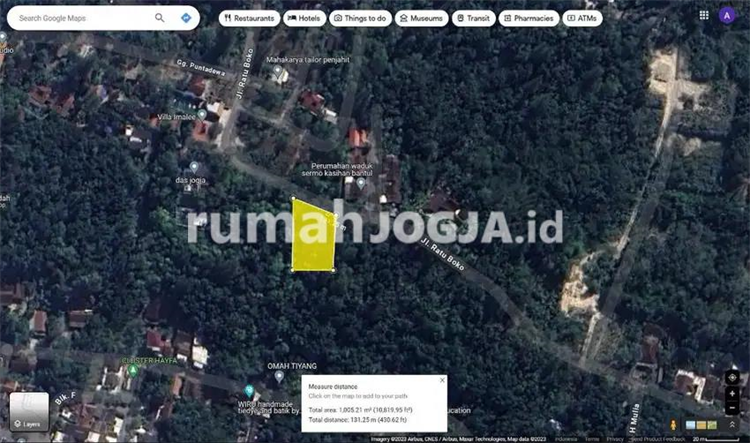
Task: Click the das jogja map pin
Action: pos(194,167)
